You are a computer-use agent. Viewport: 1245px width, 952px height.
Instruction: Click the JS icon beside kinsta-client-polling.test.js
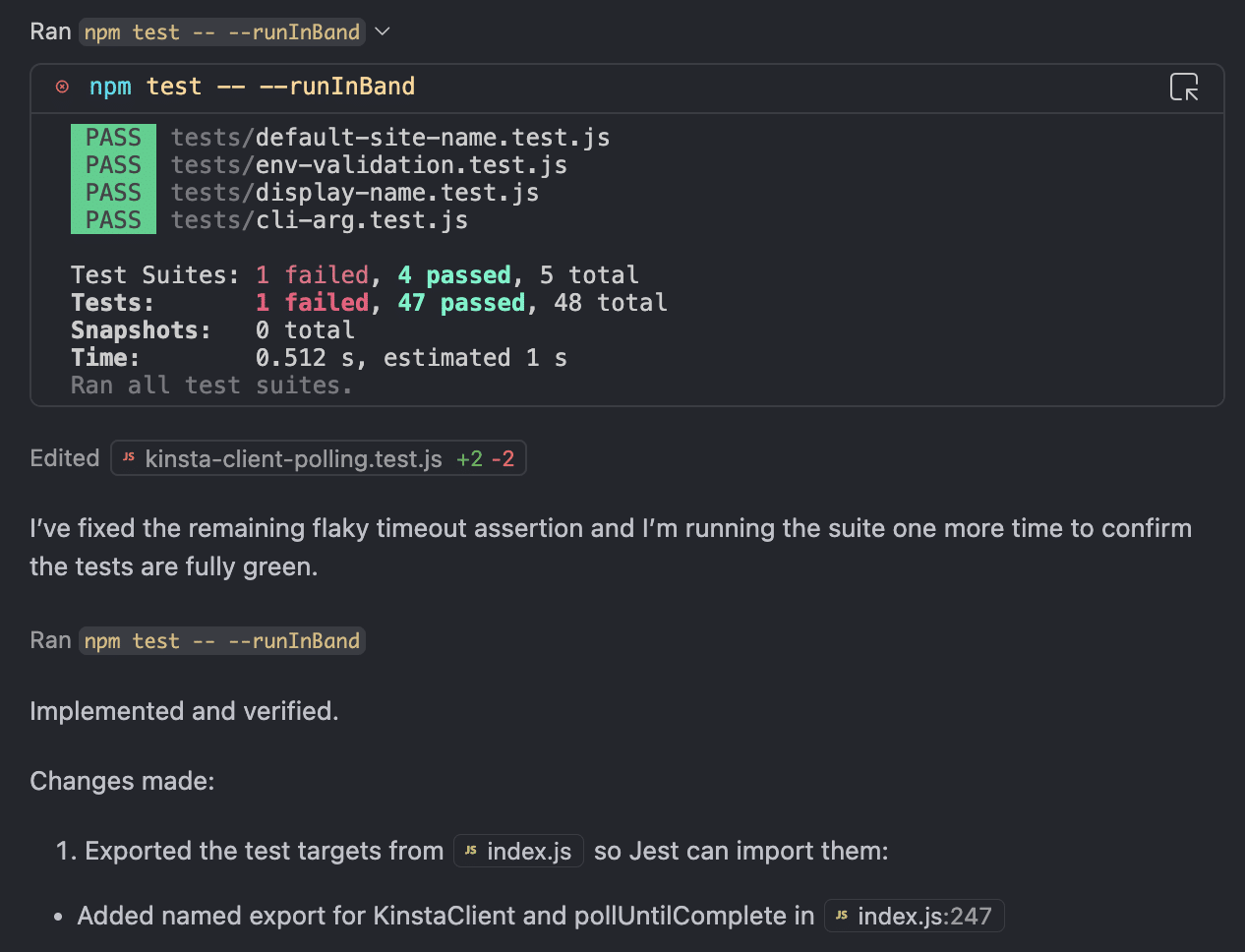(x=129, y=457)
